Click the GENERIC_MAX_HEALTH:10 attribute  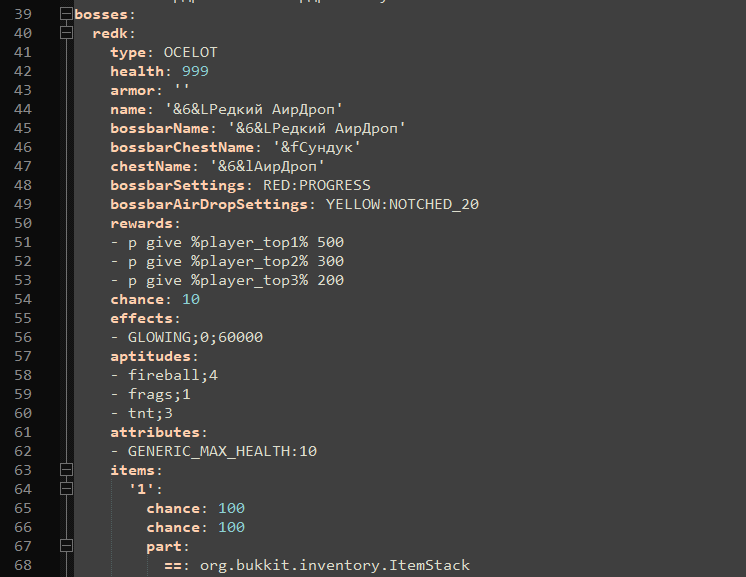click(x=222, y=451)
